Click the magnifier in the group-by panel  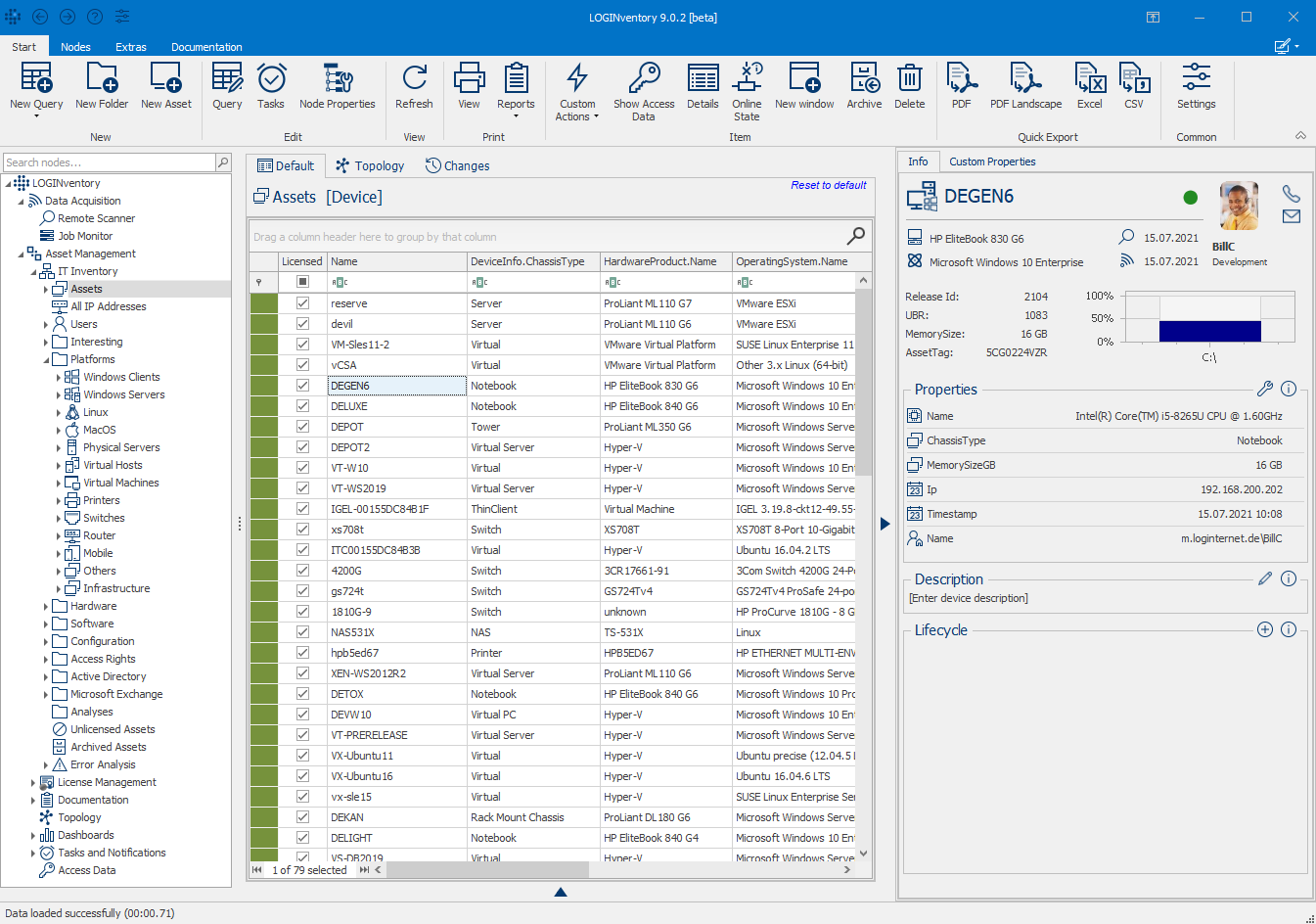[855, 235]
